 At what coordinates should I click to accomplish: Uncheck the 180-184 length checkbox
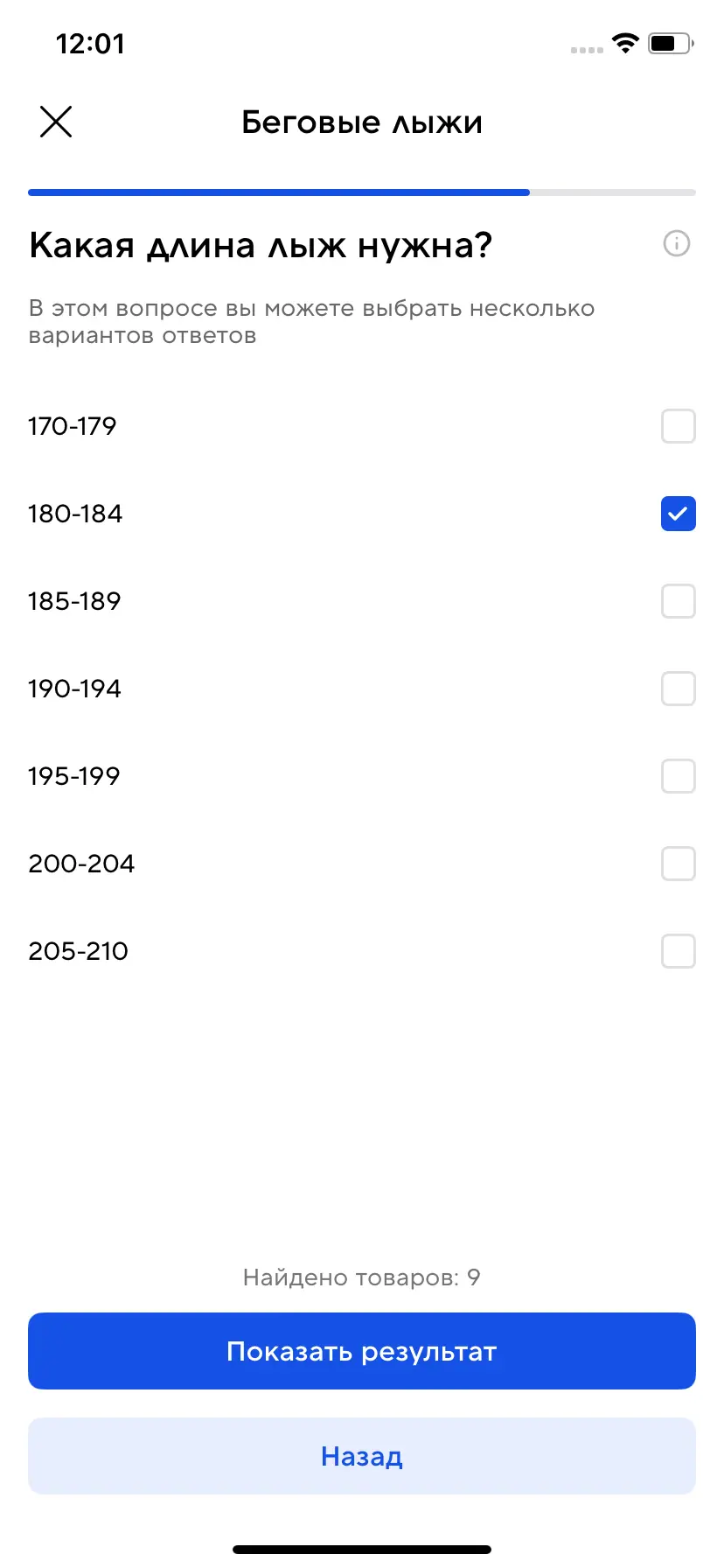(x=678, y=514)
